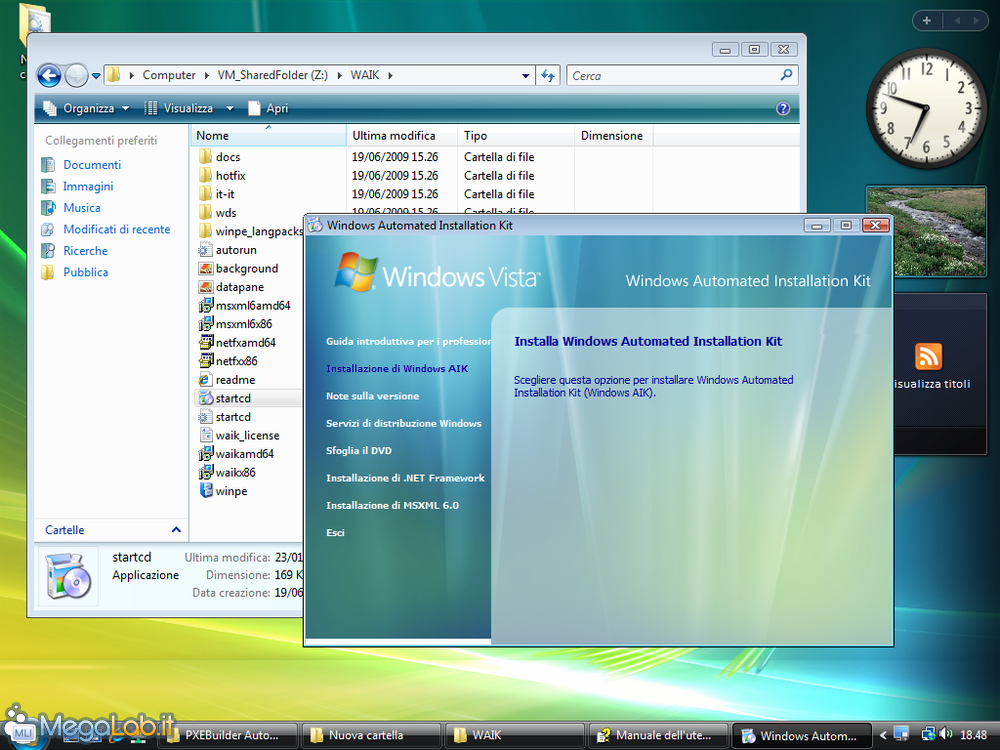Click the sidebar clock gadget

926,108
